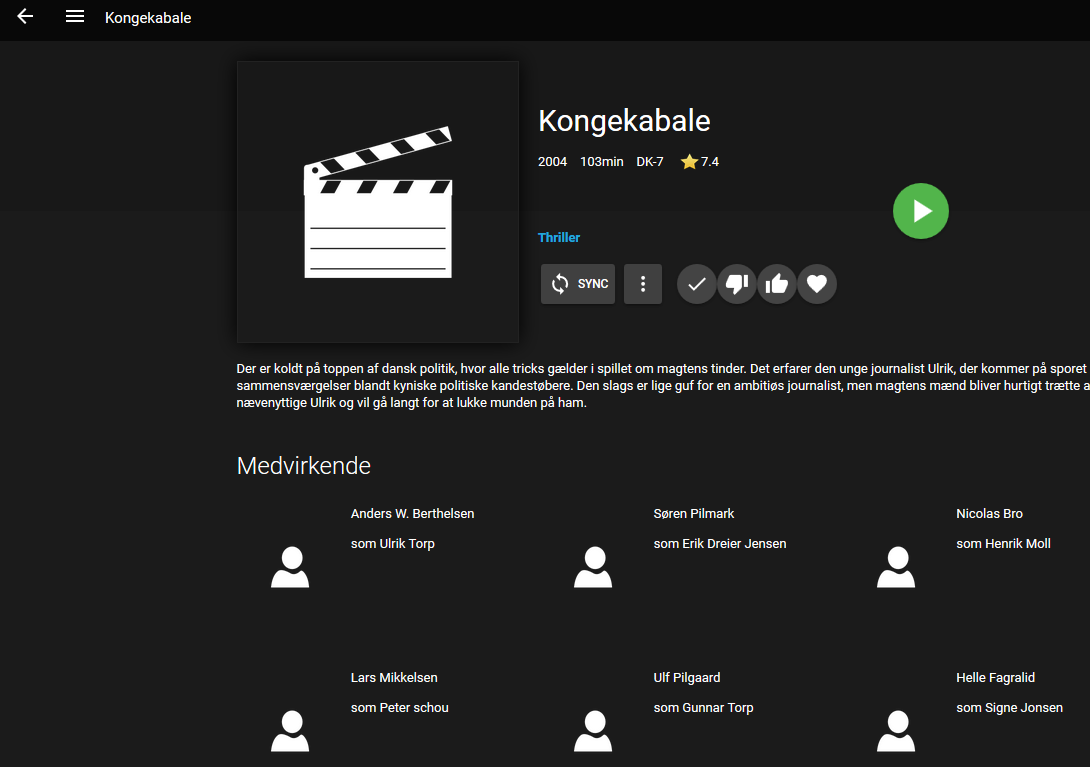This screenshot has height=767, width=1090.
Task: Open the Thriller genre link
Action: 559,237
